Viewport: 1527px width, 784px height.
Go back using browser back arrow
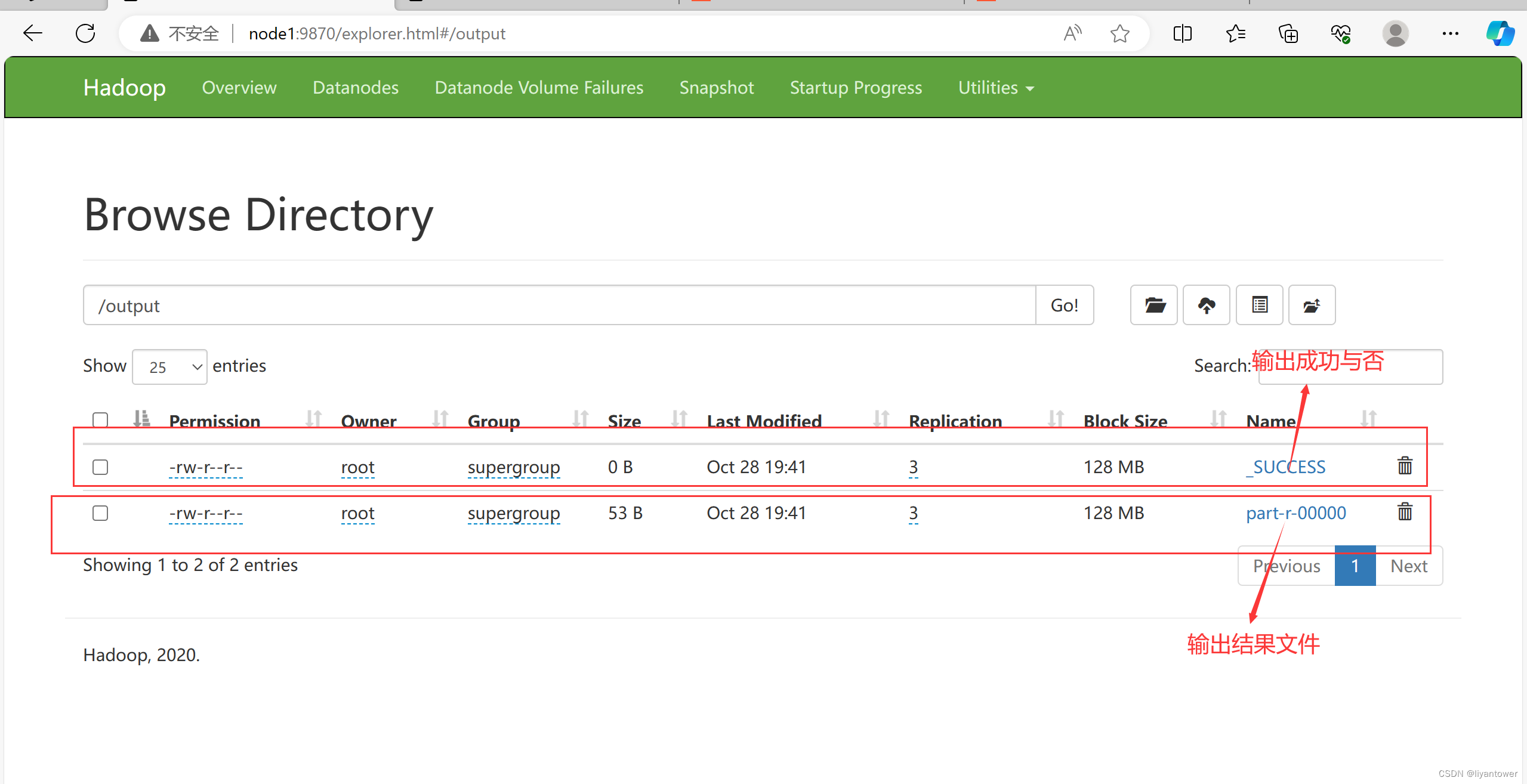(x=33, y=33)
